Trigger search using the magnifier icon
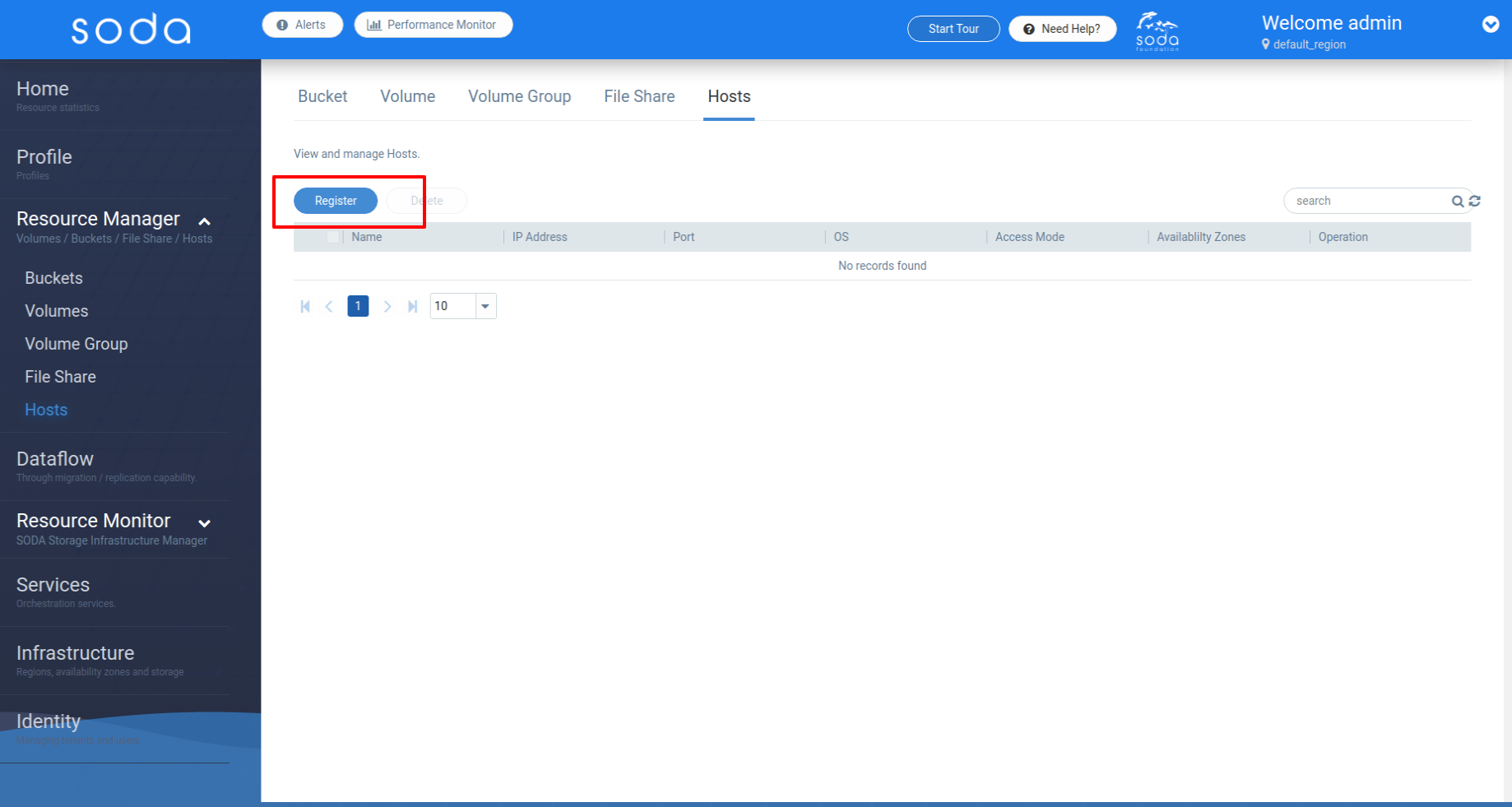The image size is (1512, 807). [1457, 202]
